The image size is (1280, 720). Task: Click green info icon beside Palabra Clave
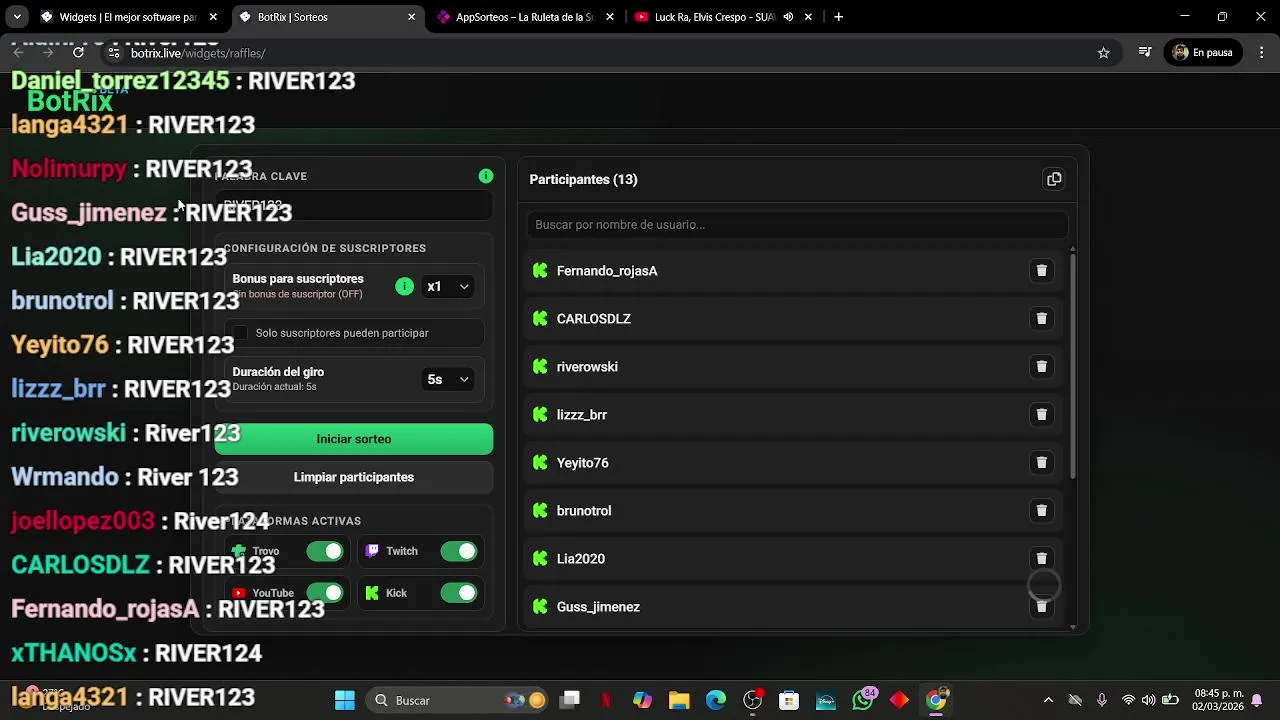pos(486,176)
